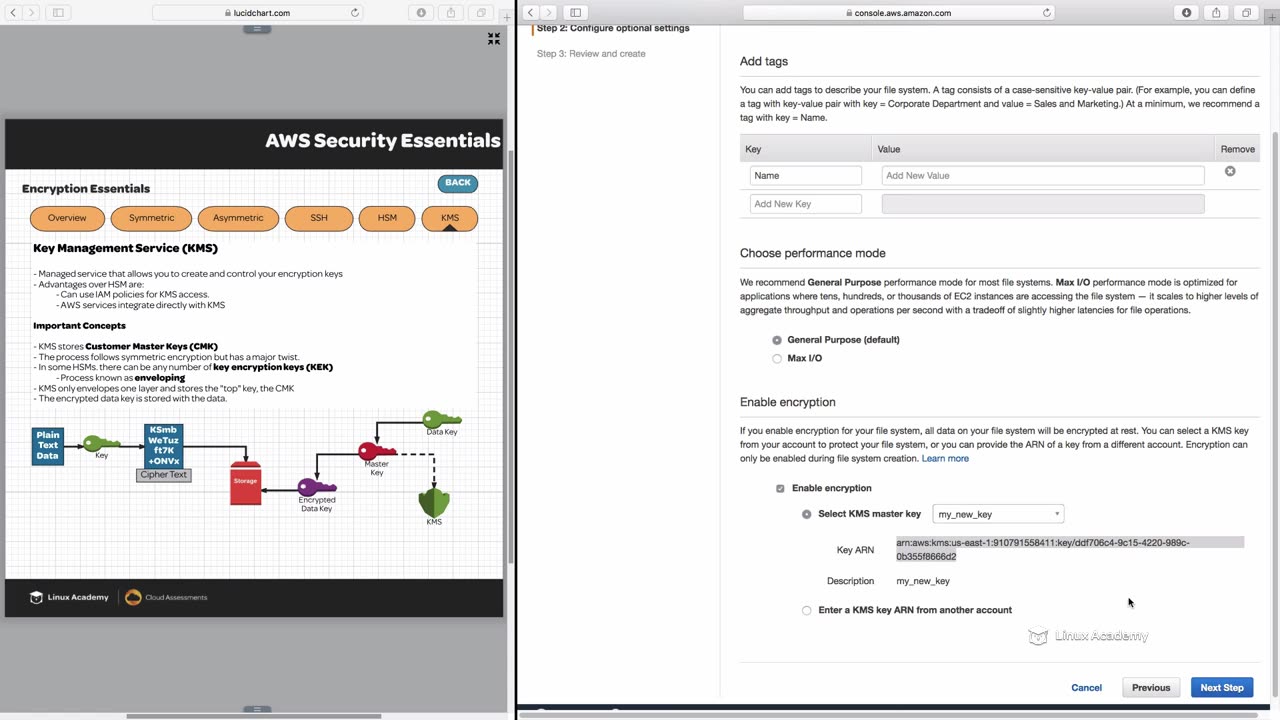Follow the Learn more link about encryption
Image resolution: width=1280 pixels, height=720 pixels.
click(945, 459)
